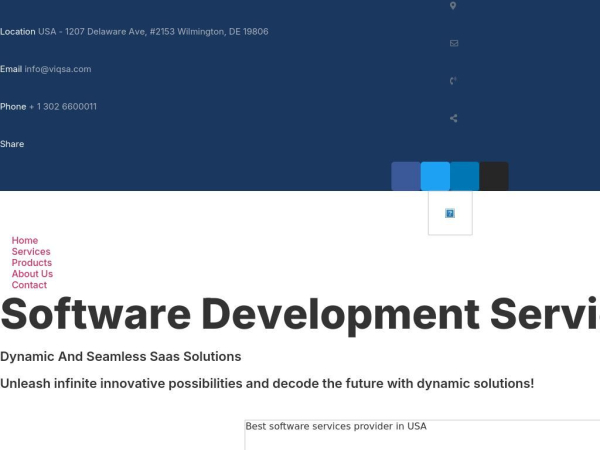
Task: Click the light blue Twitter share button
Action: tap(435, 176)
